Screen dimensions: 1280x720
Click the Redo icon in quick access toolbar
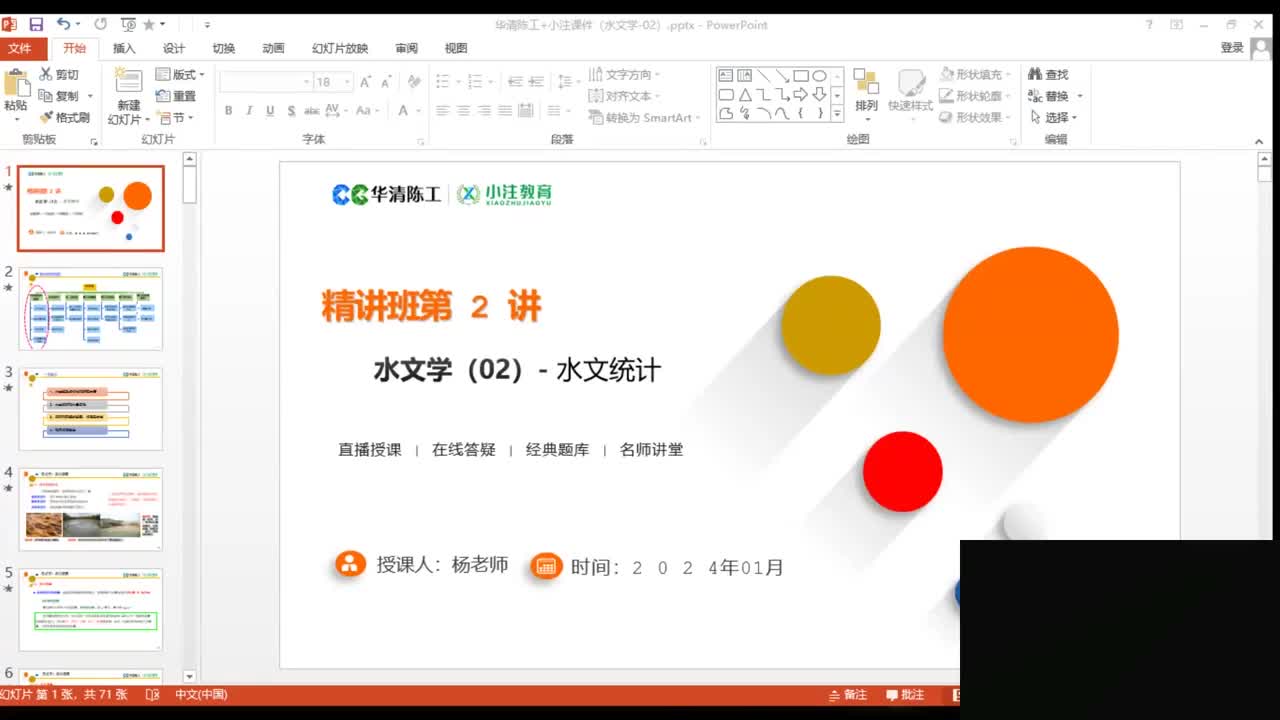click(x=100, y=24)
